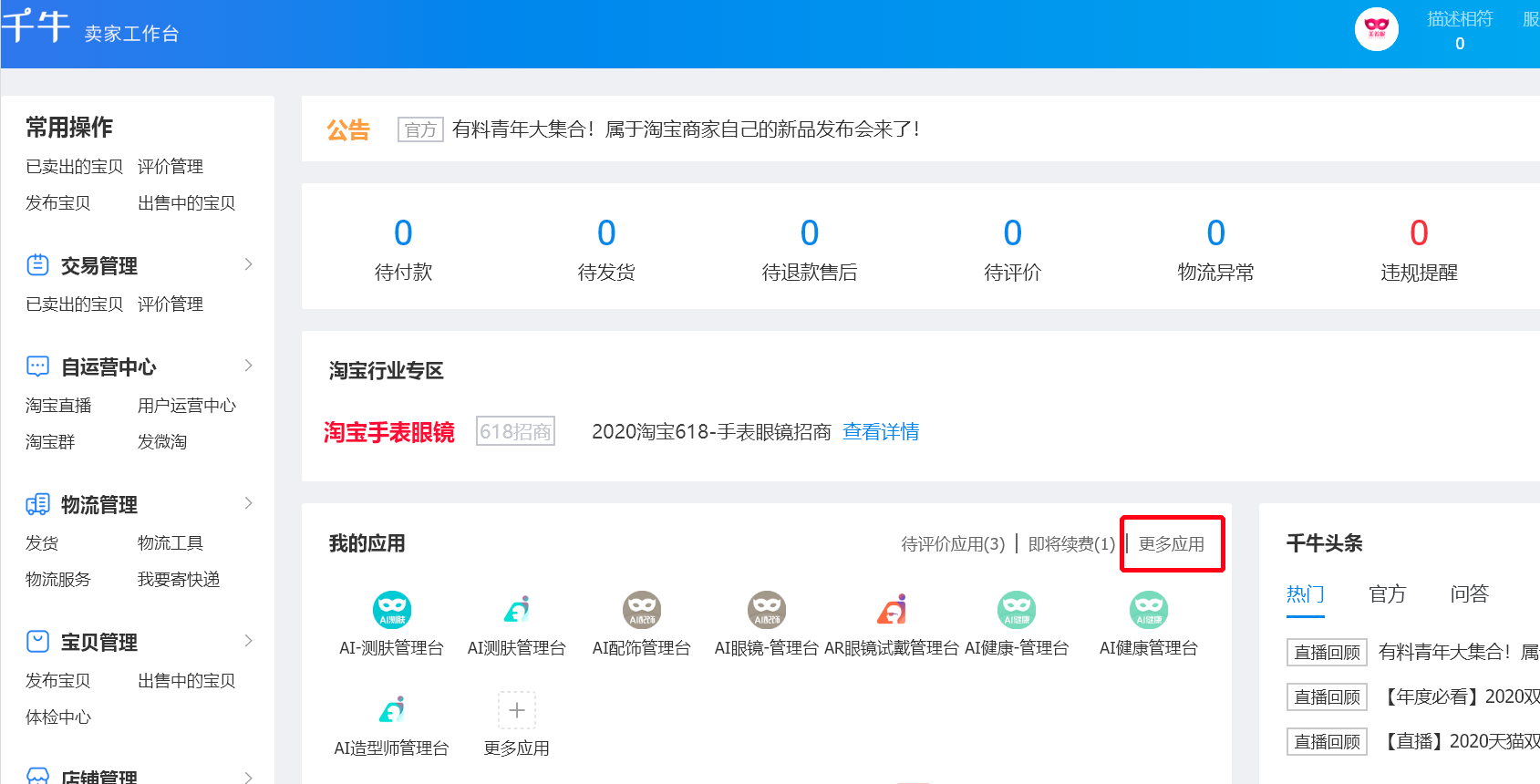
Task: Launch the AI配饰管理台 app icon
Action: point(642,610)
